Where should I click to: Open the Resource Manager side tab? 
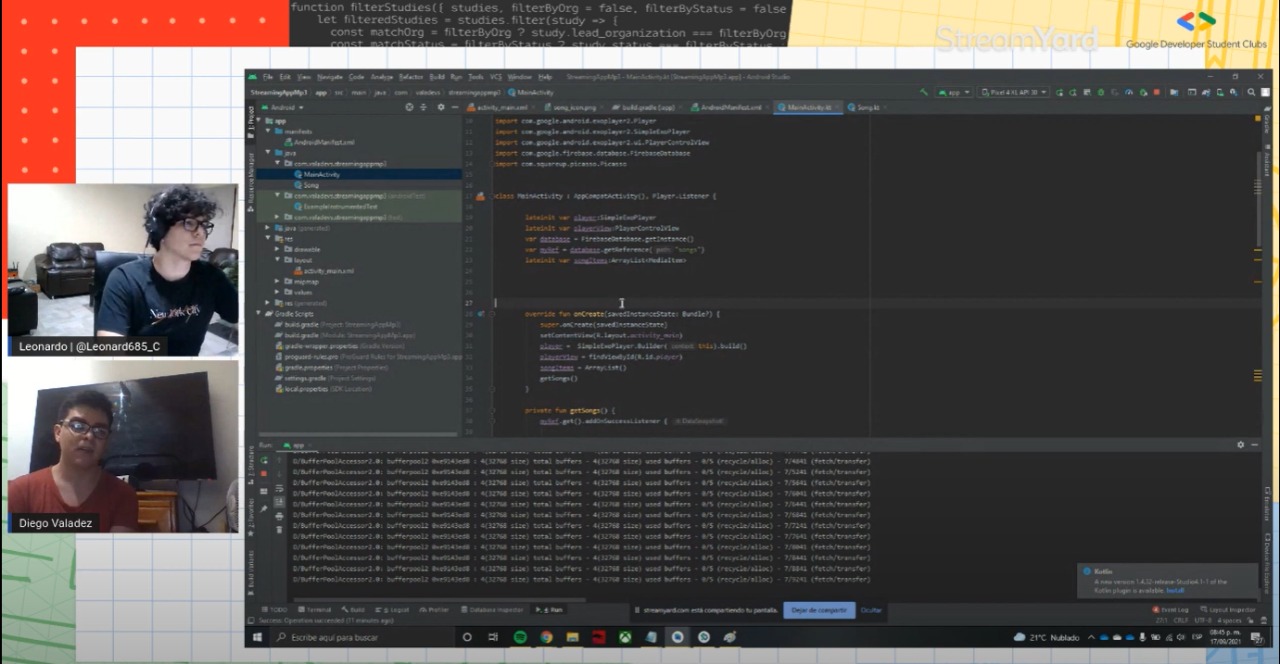coord(250,180)
